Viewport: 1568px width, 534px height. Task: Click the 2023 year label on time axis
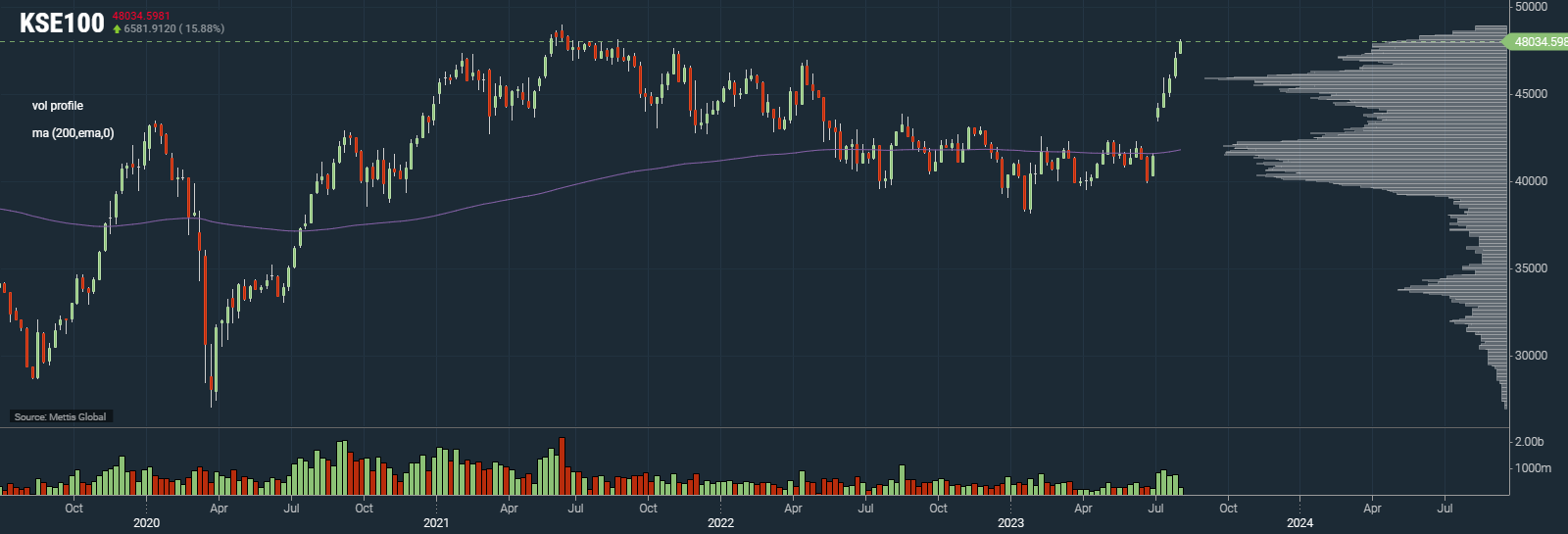tap(1010, 523)
